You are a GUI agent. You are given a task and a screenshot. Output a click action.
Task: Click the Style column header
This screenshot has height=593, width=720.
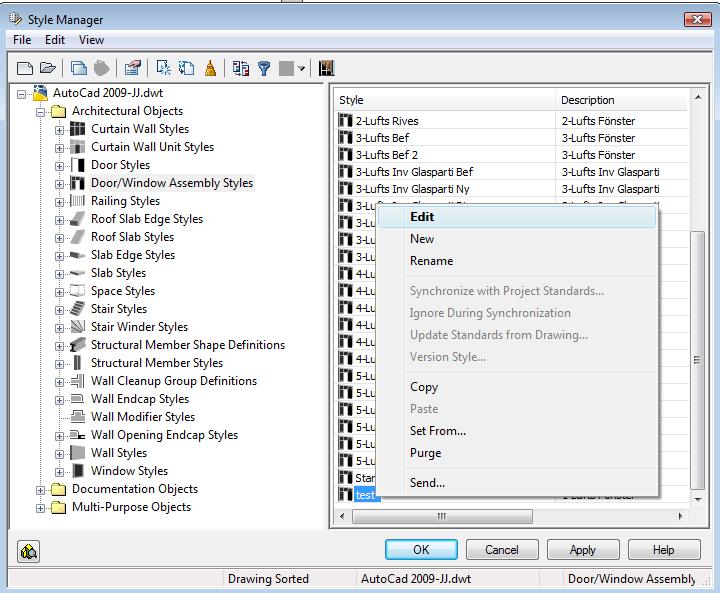444,100
